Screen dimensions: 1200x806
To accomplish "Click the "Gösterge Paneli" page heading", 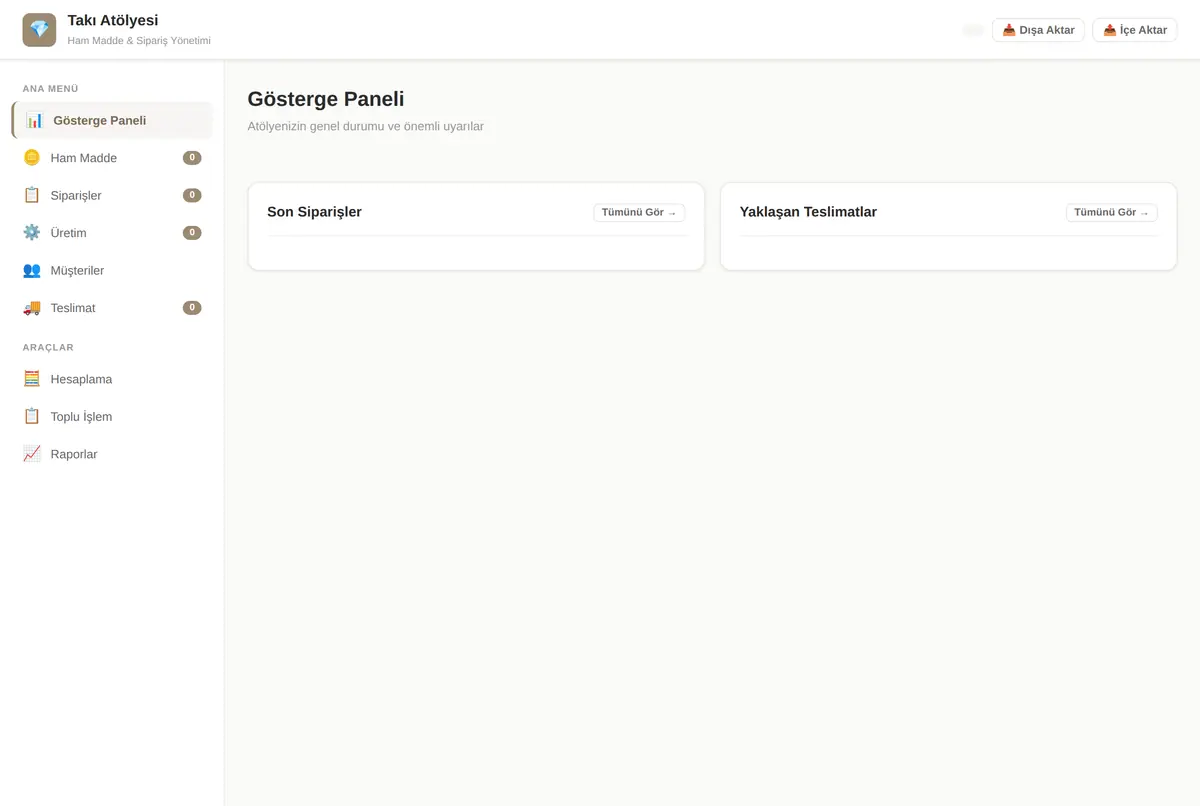I will (x=326, y=99).
